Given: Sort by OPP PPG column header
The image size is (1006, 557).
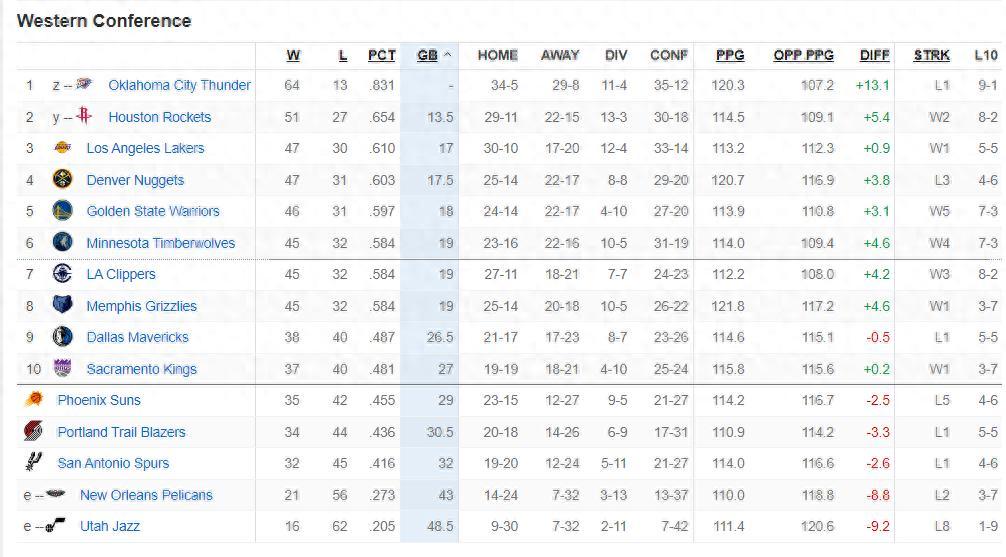Looking at the screenshot, I should (803, 56).
